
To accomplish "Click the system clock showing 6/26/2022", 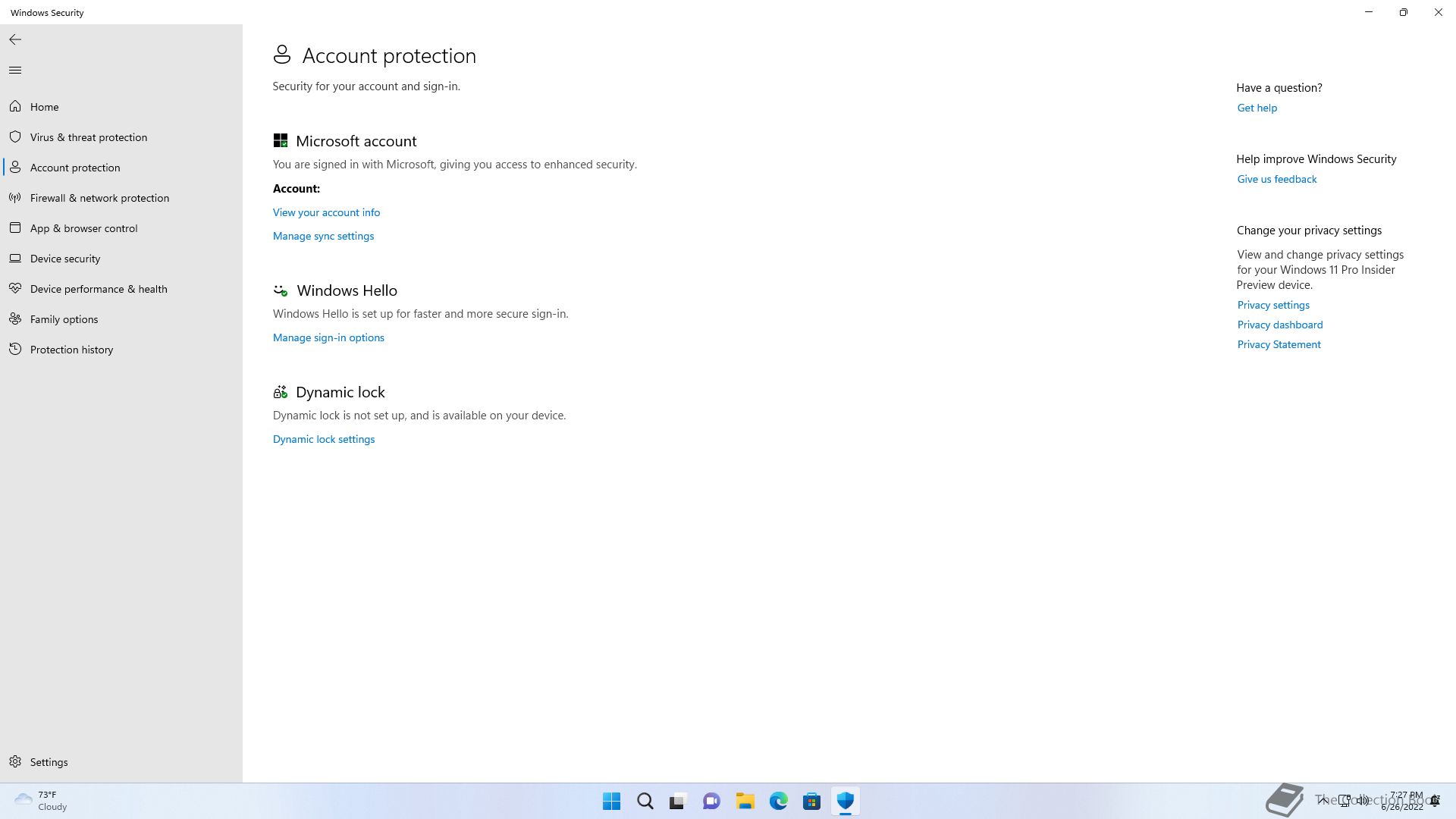I will 1402,801.
